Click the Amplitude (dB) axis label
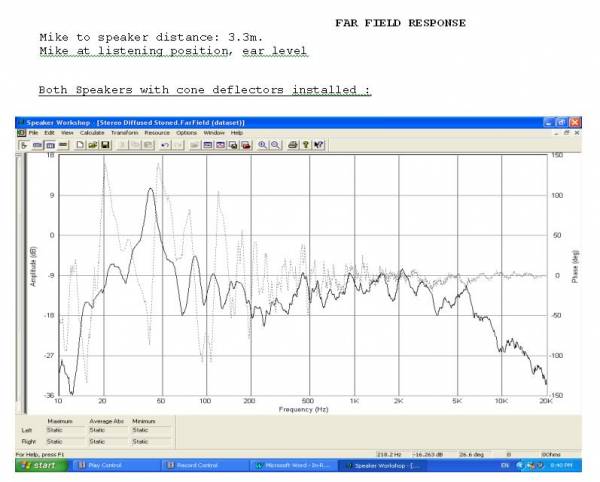The image size is (600, 482). click(x=33, y=266)
